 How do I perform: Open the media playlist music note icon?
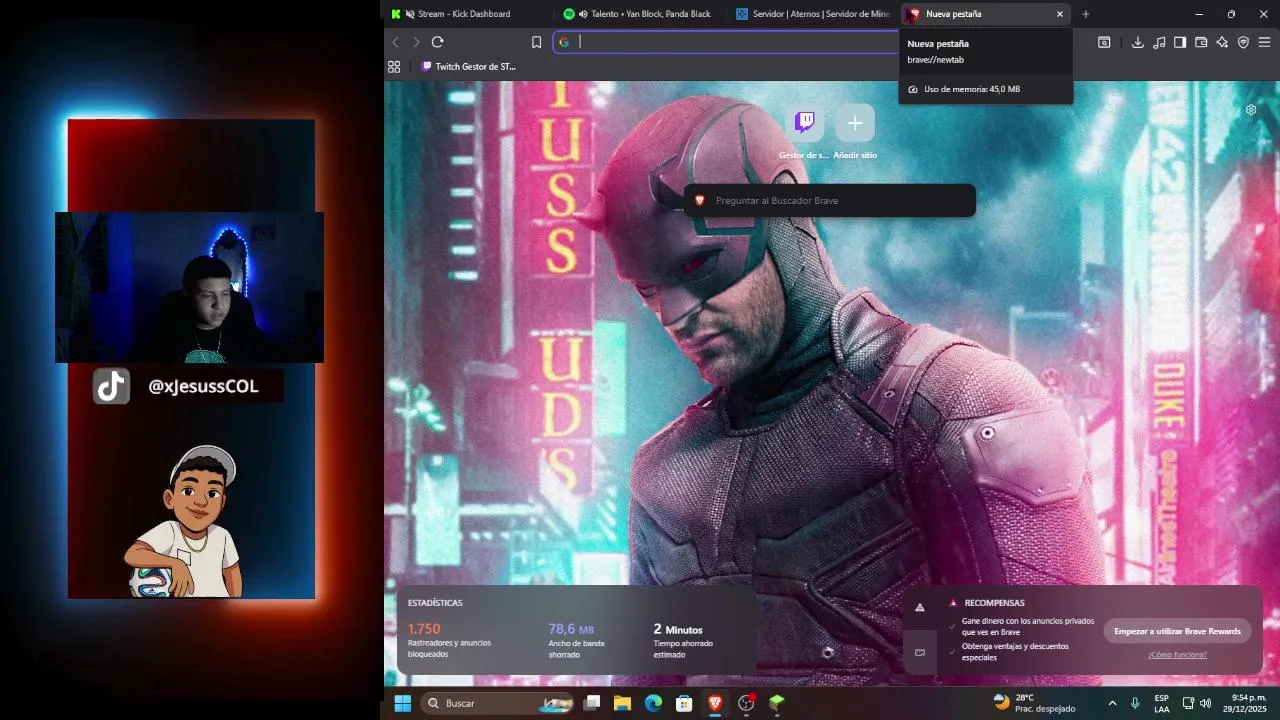point(1159,42)
